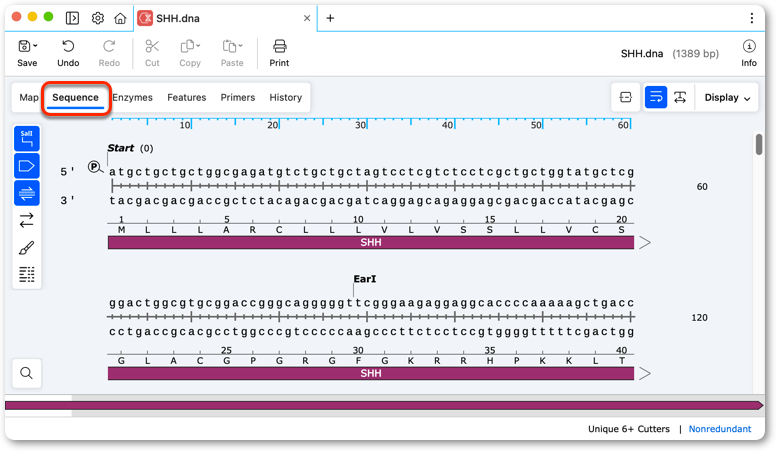Click Unique 6+ Cutters enzyme set

(629, 429)
